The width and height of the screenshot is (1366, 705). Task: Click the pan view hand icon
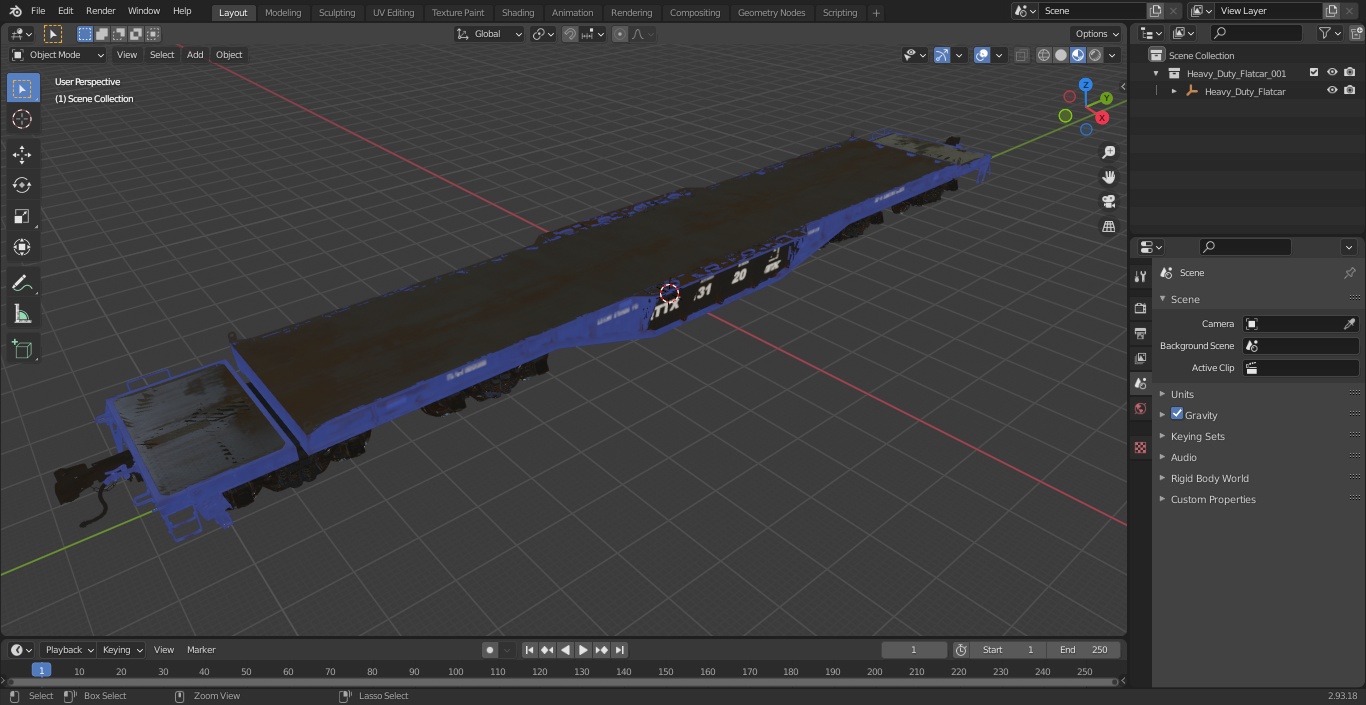pos(1109,177)
